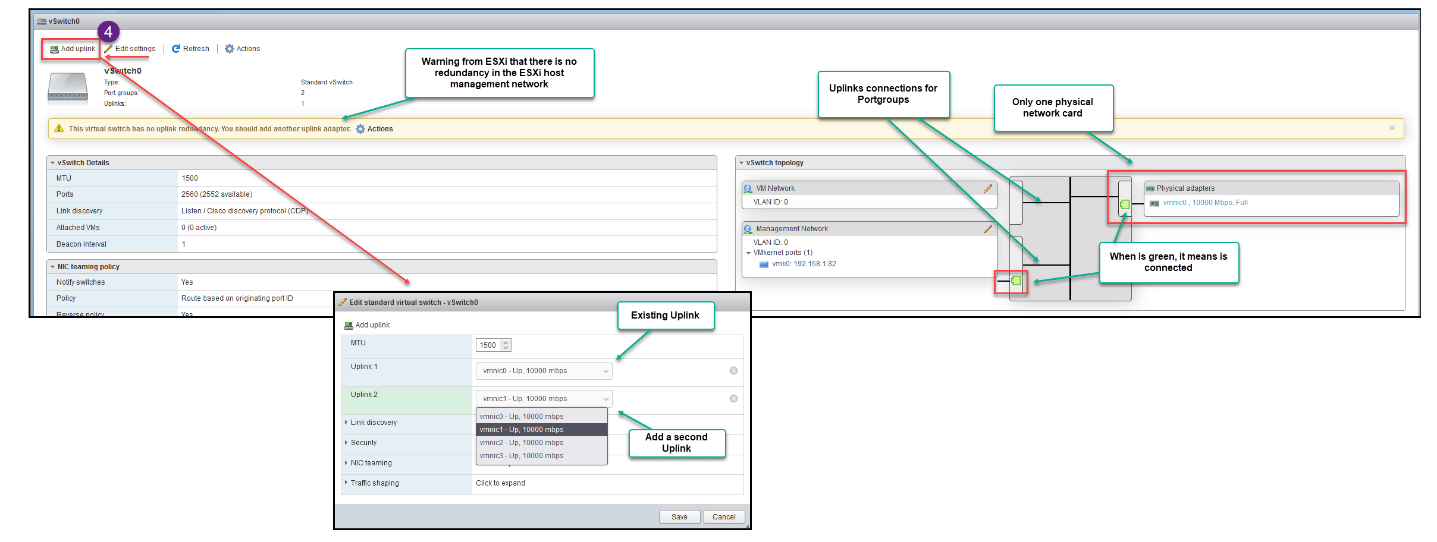Screen dimensions: 1437x542
Task: Open the Uplink 2 dropdown
Action: 544,398
